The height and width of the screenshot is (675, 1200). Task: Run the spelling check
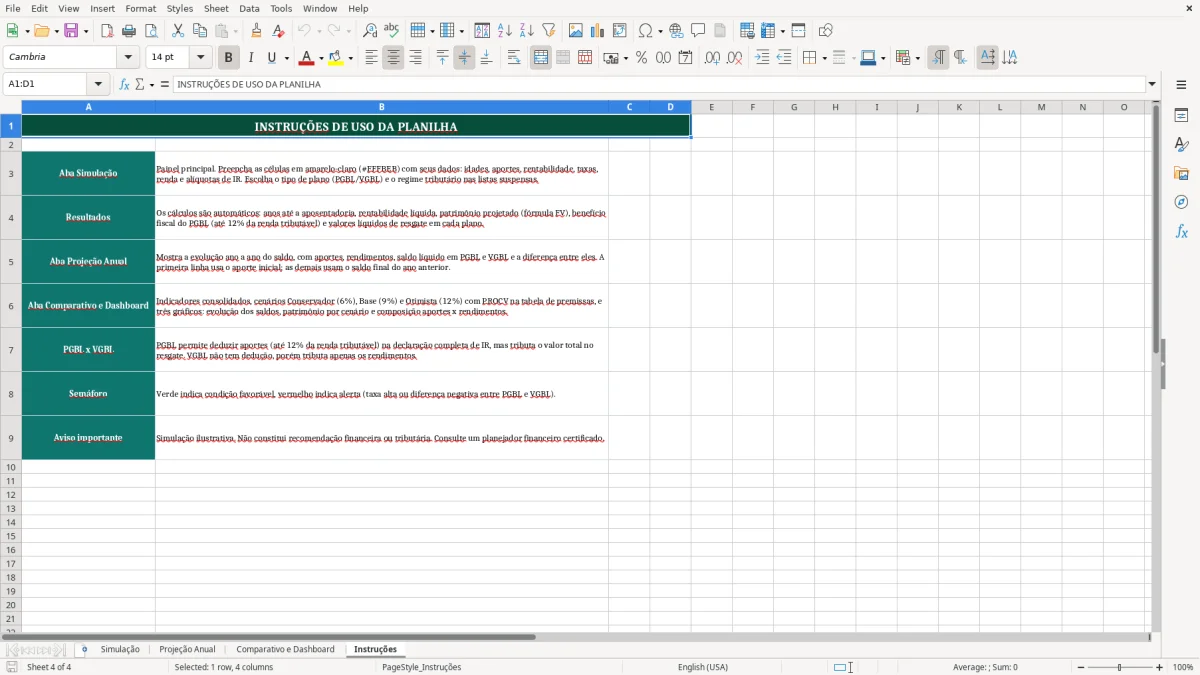click(x=392, y=31)
